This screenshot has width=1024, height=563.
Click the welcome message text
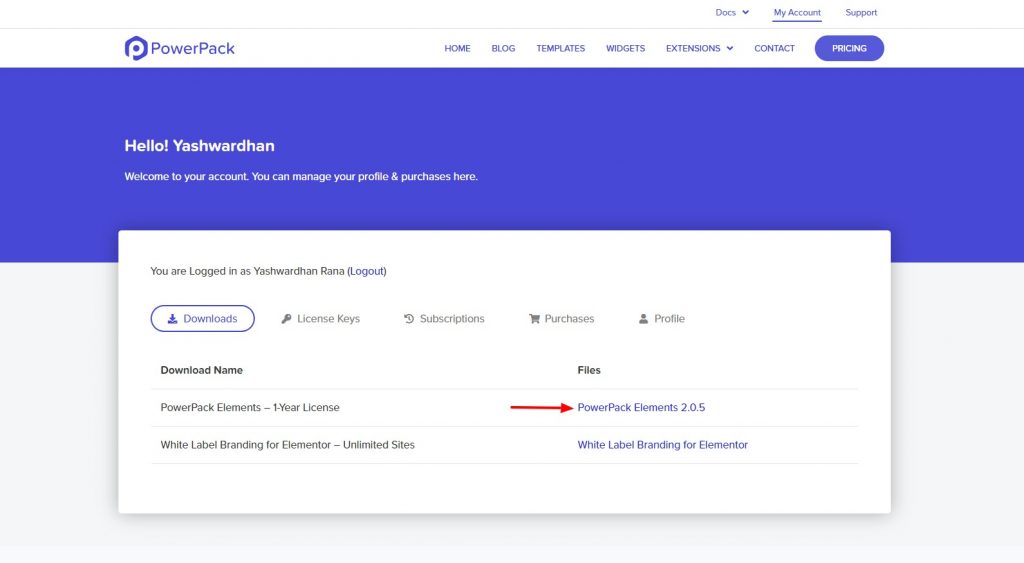pos(301,176)
